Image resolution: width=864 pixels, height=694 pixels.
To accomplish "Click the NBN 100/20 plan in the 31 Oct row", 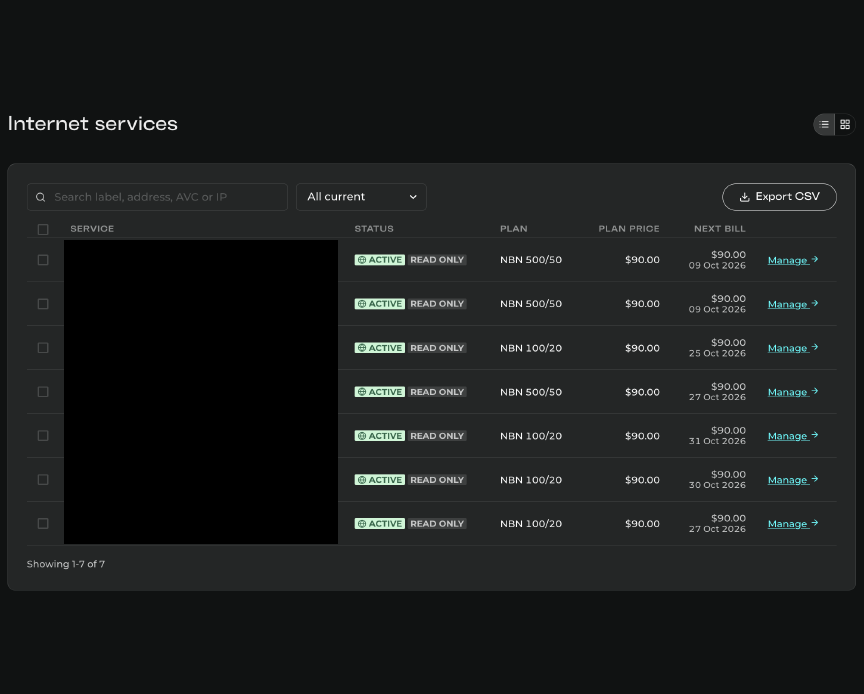I will click(531, 435).
